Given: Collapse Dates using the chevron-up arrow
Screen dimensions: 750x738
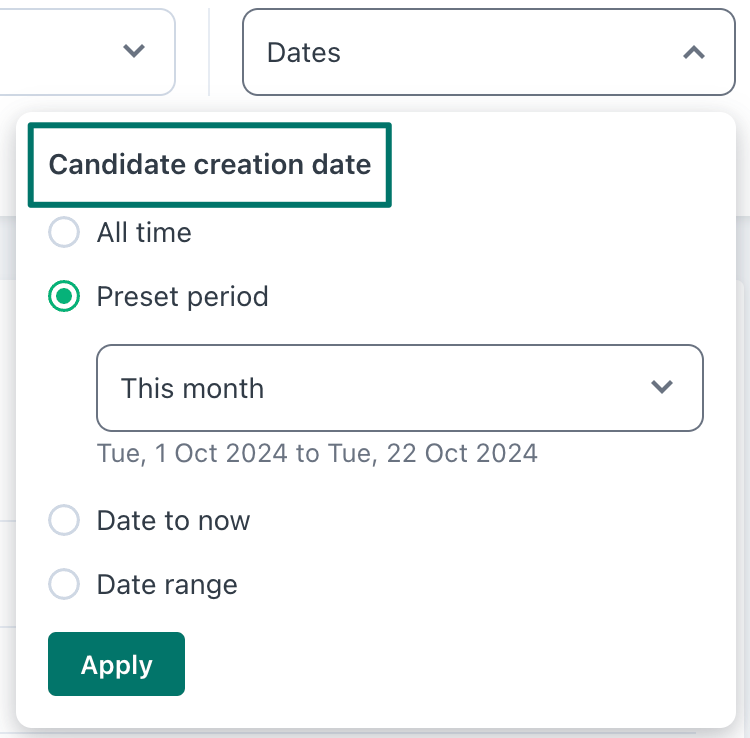Looking at the screenshot, I should tap(694, 52).
